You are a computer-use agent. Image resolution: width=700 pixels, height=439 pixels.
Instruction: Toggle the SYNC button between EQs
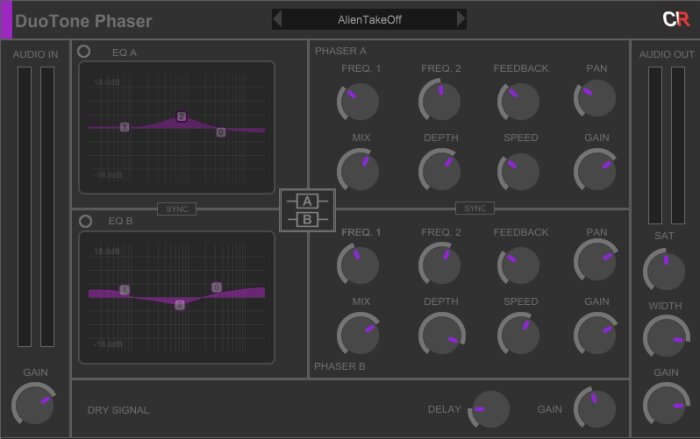177,209
